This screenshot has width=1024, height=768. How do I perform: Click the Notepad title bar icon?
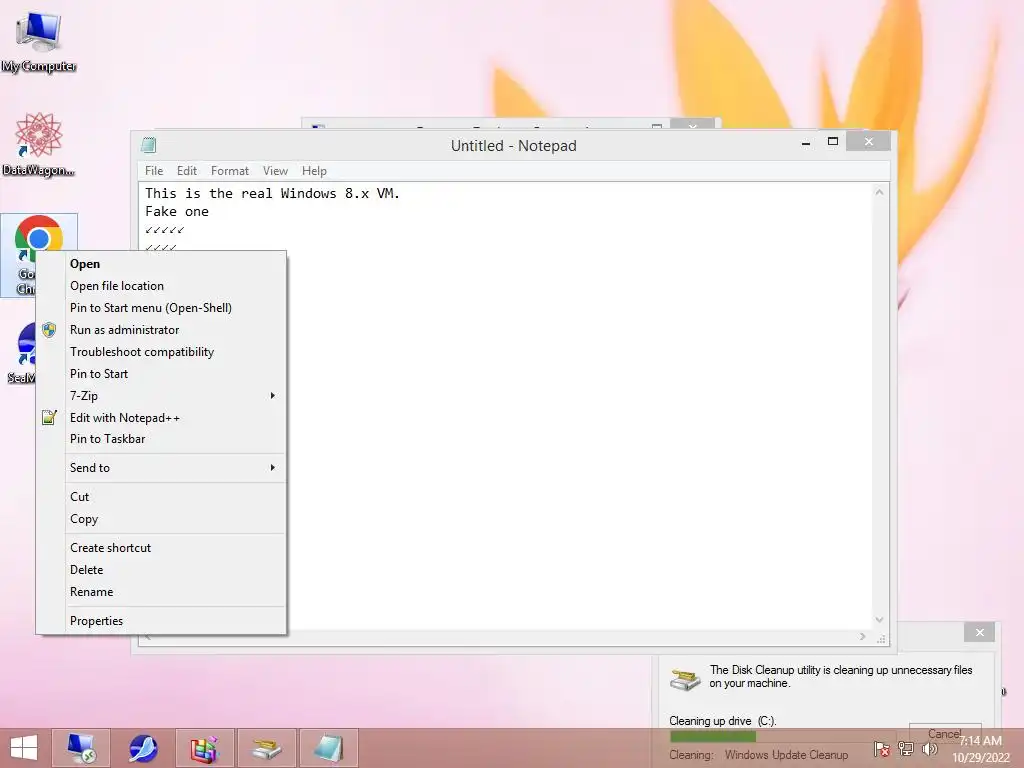point(149,145)
